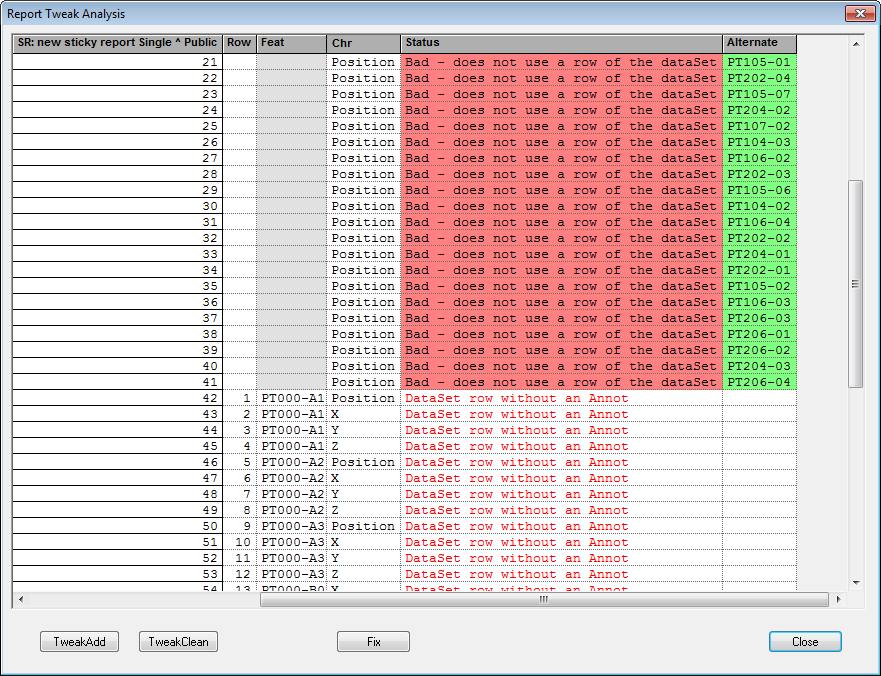Click the Chr column header
This screenshot has height=676, width=881.
(x=363, y=43)
